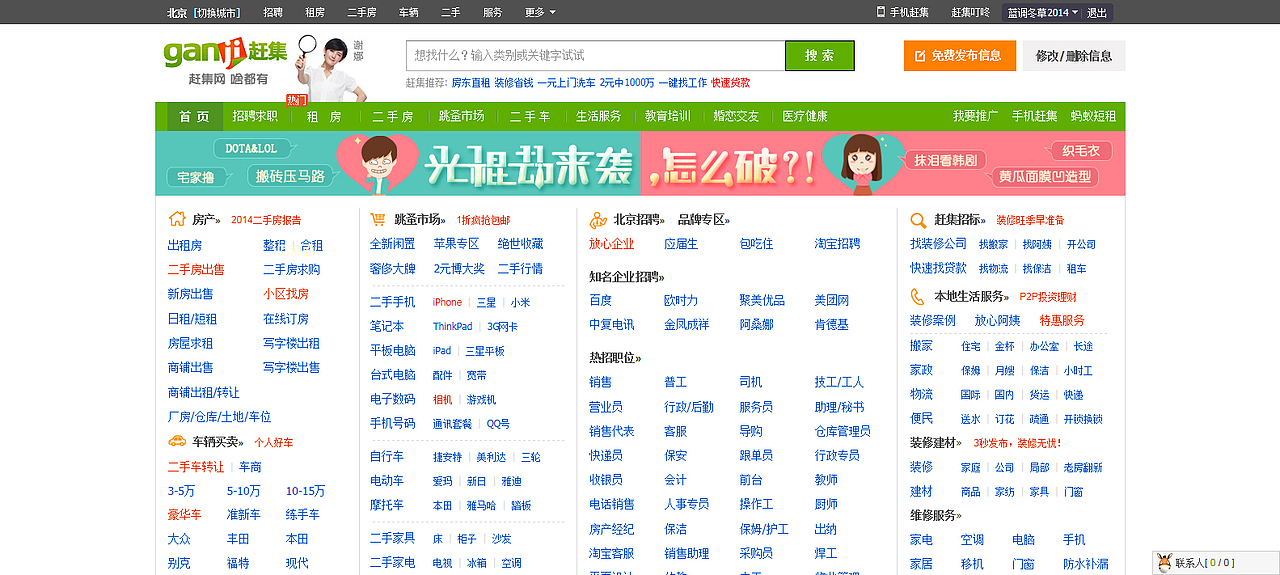This screenshot has height=575, width=1280.
Task: Click the P2P投资理财 red link
Action: [x=1048, y=297]
